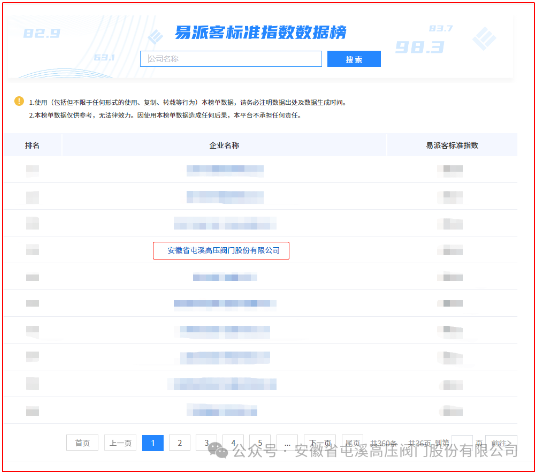Image resolution: width=537 pixels, height=473 pixels.
Task: Select page 3 in the pagination
Action: click(x=207, y=443)
